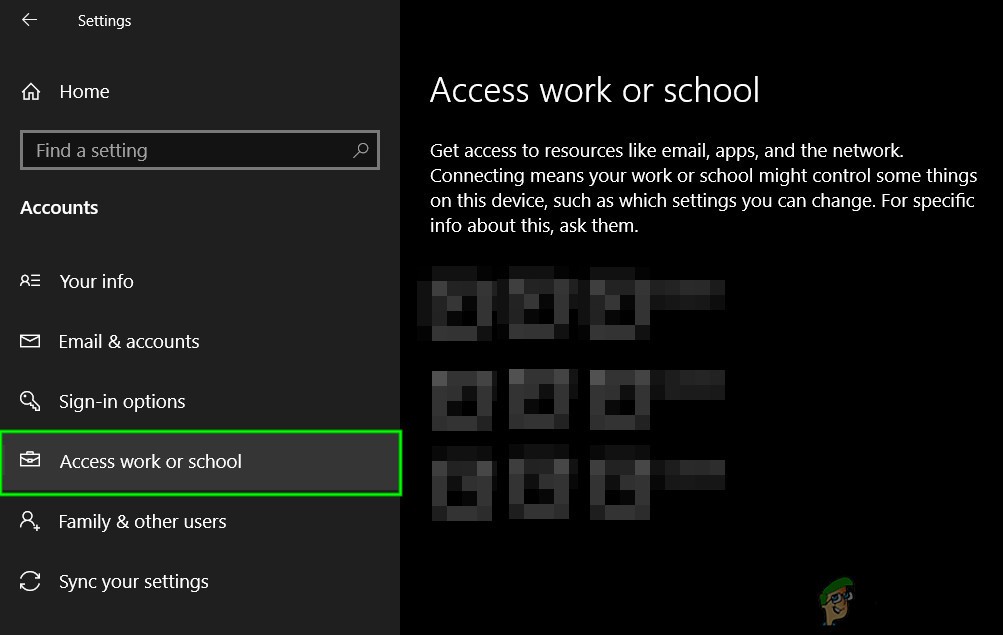Click the Home house icon
The height and width of the screenshot is (635, 1003).
click(x=31, y=91)
